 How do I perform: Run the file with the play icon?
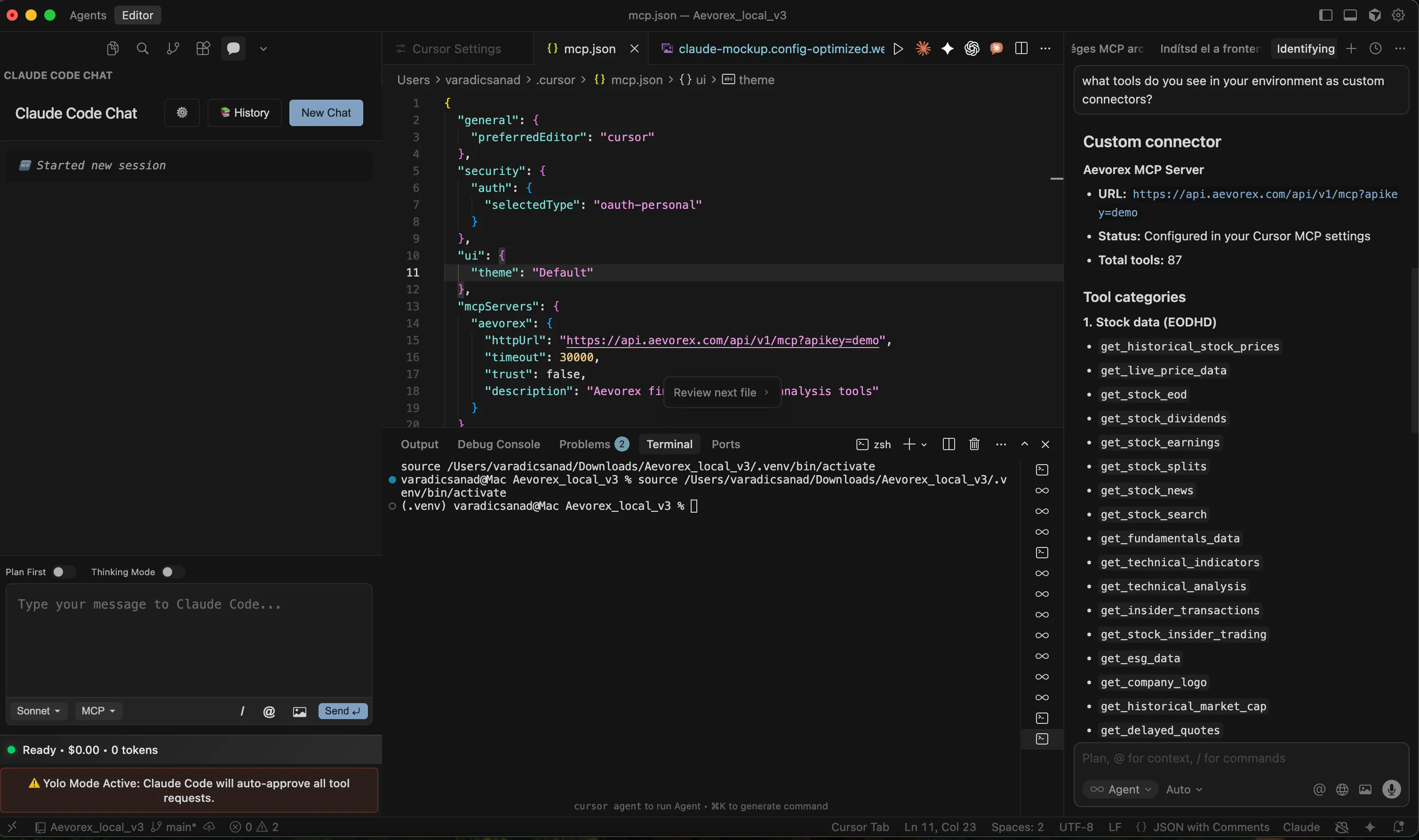(898, 48)
